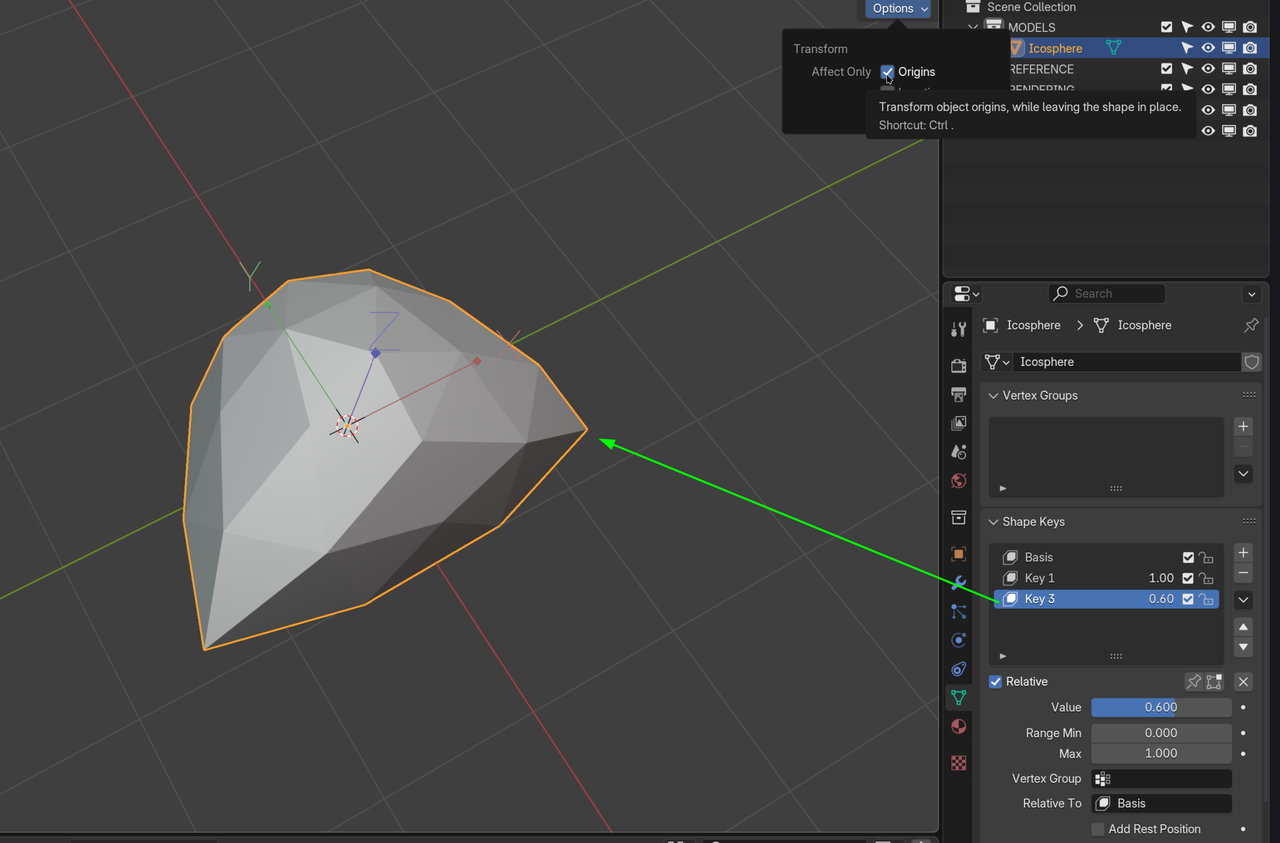
Task: Open the World properties tab
Action: pyautogui.click(x=958, y=481)
